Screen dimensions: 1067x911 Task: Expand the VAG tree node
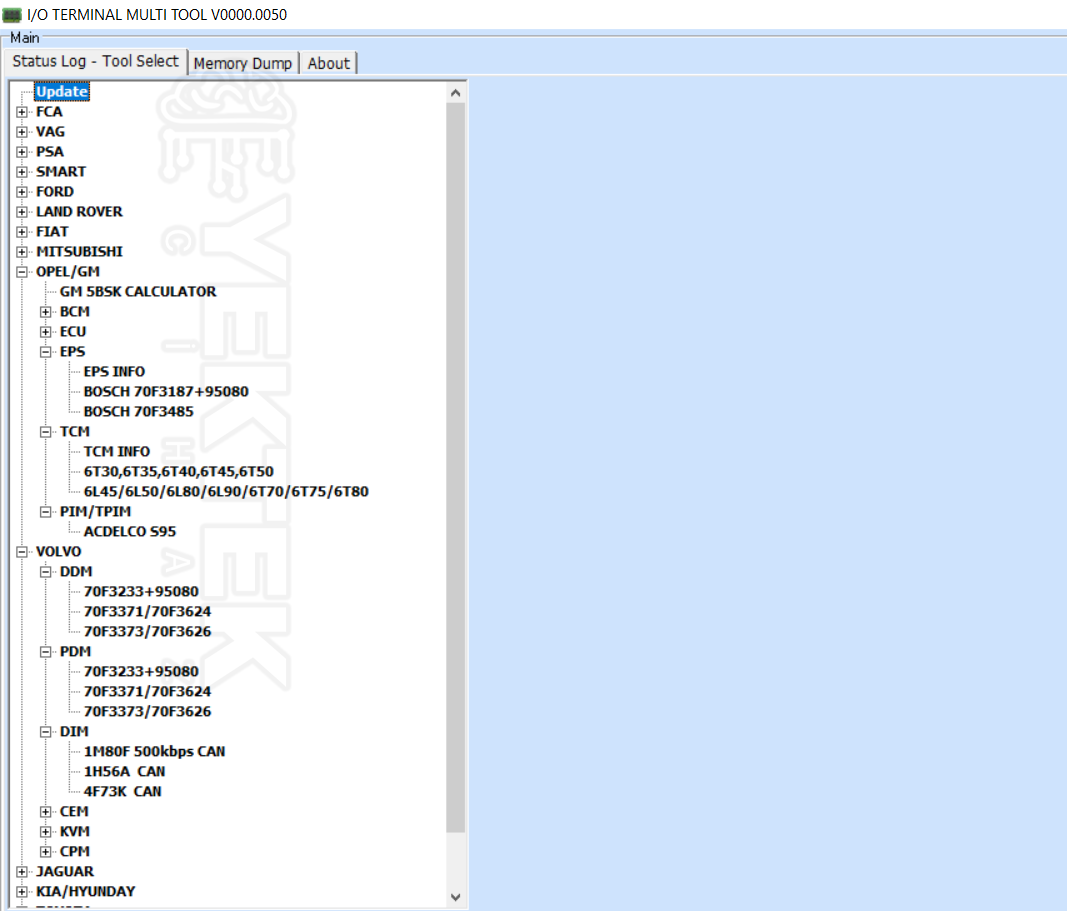coord(22,132)
